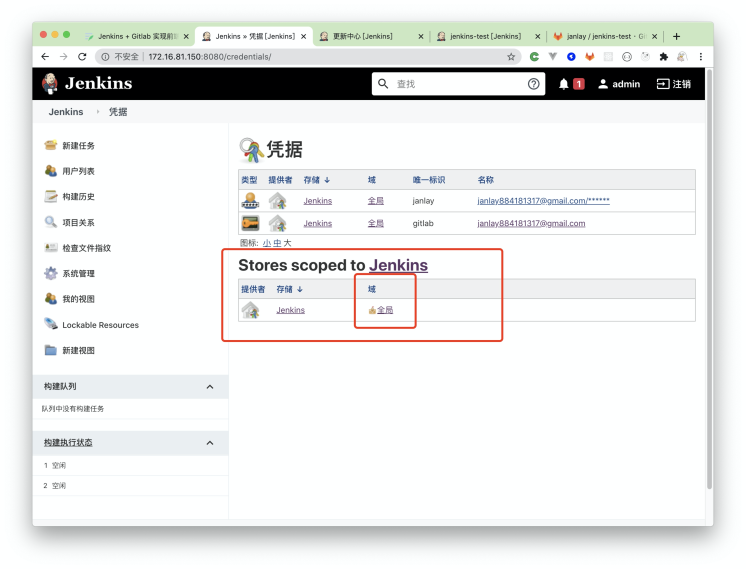Collapse the 构建执行状态 panel
746x569 pixels.
[210, 443]
